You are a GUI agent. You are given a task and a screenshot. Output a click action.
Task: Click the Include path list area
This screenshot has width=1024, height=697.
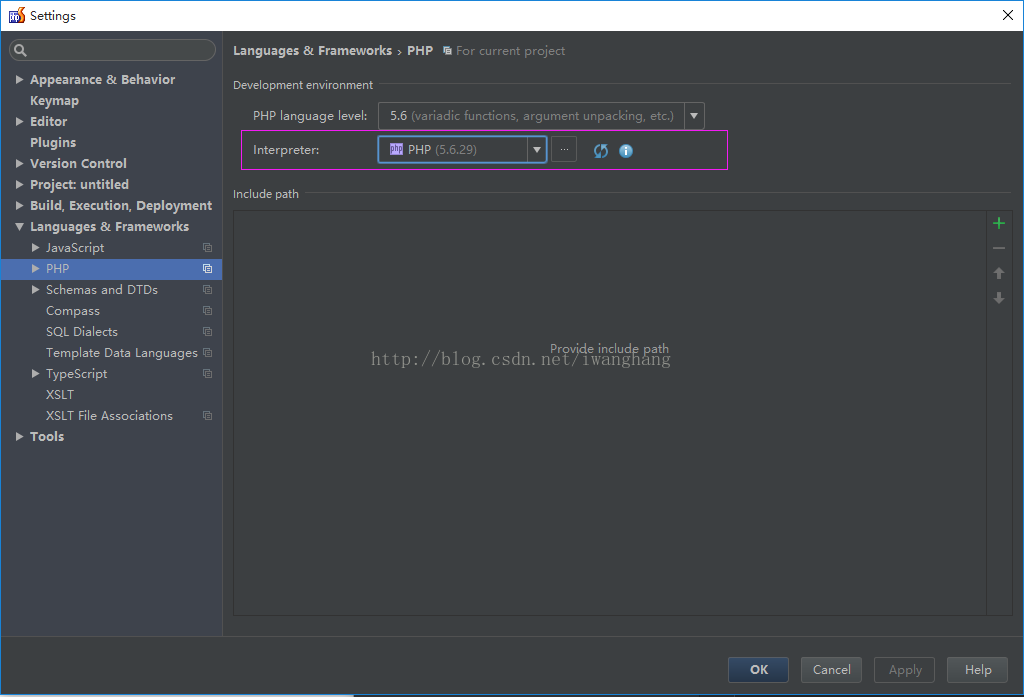(x=609, y=413)
